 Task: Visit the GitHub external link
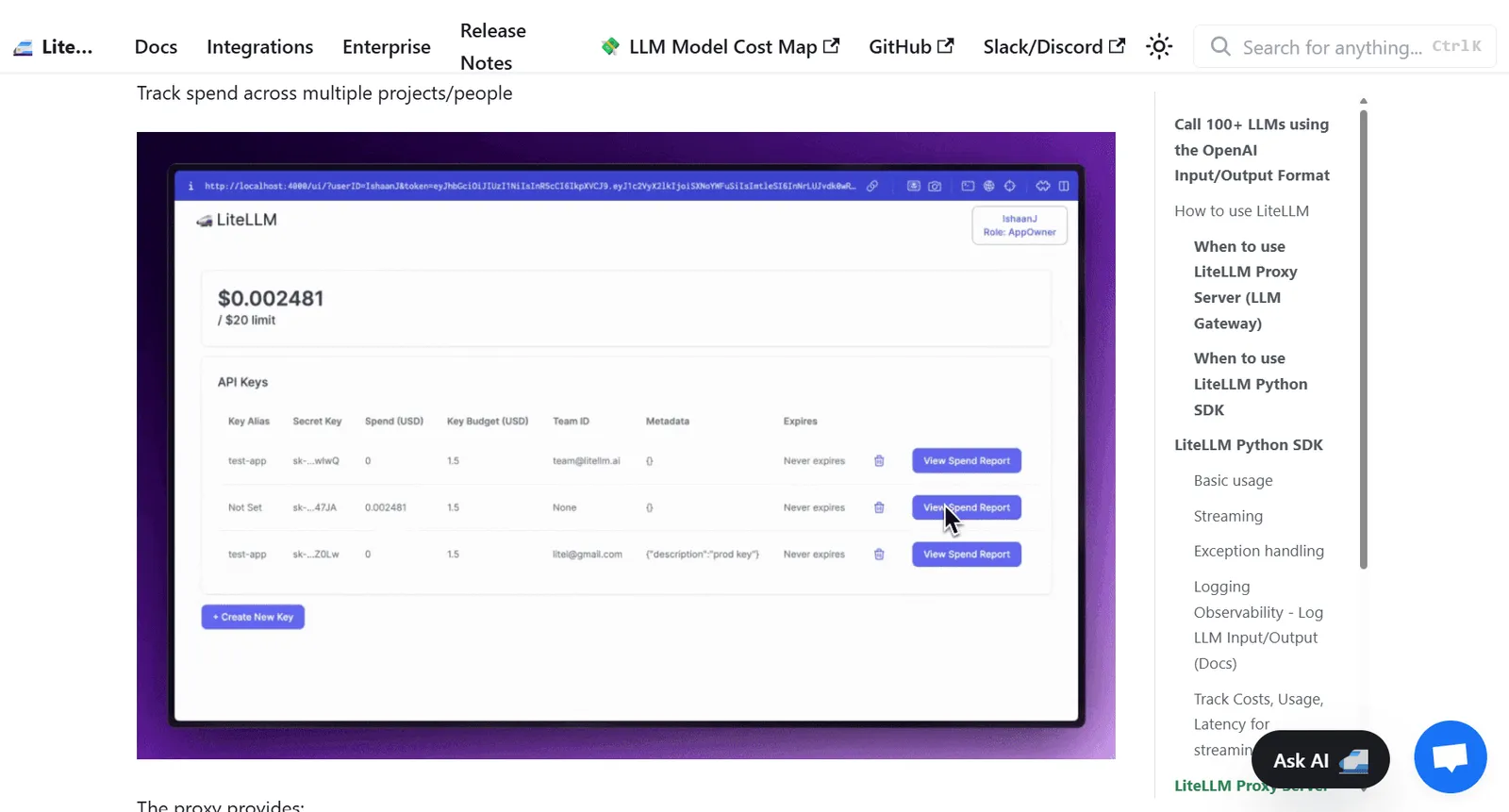tap(911, 47)
